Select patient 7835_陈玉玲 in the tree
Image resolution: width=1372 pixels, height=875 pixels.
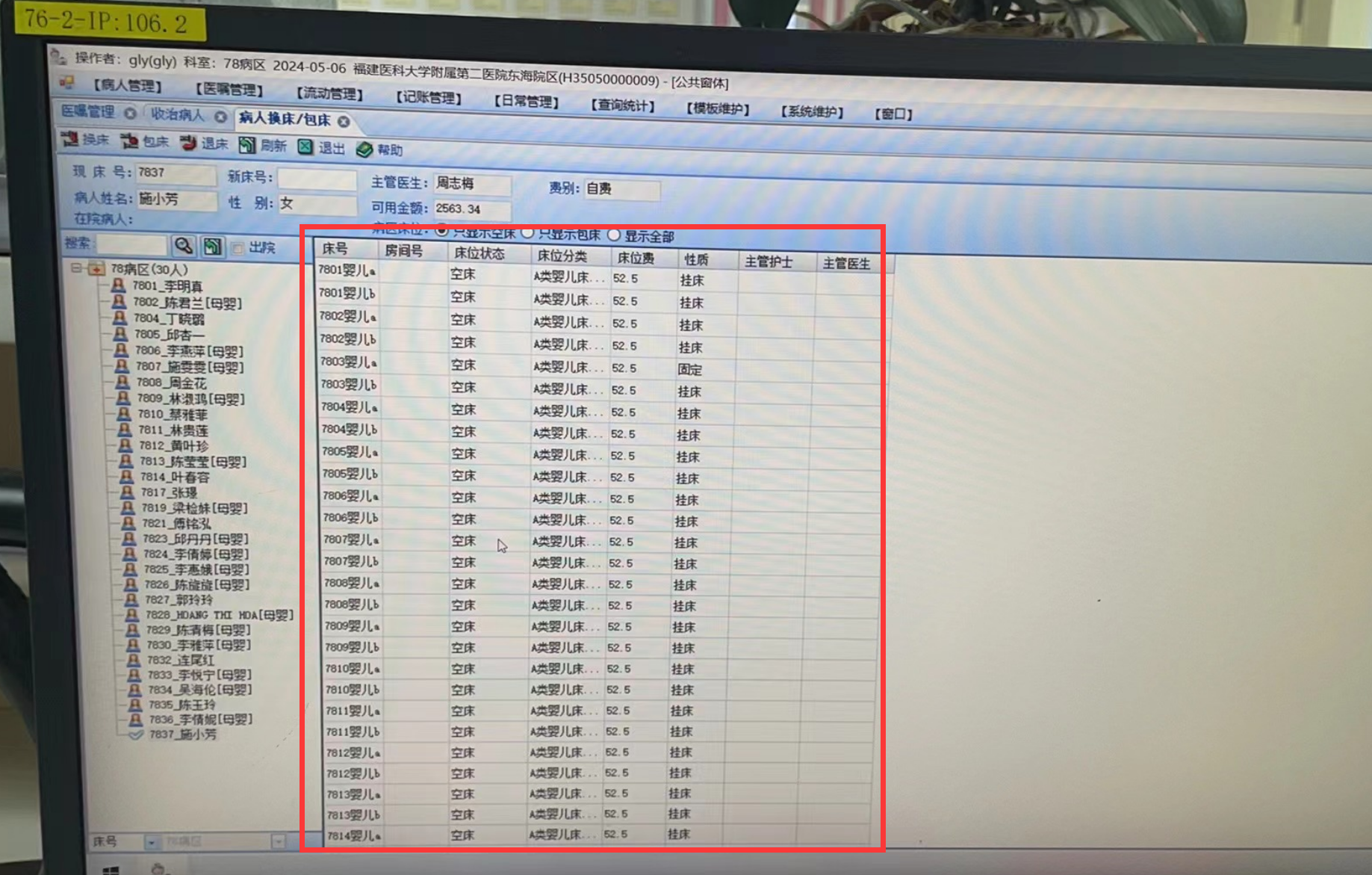click(x=181, y=705)
